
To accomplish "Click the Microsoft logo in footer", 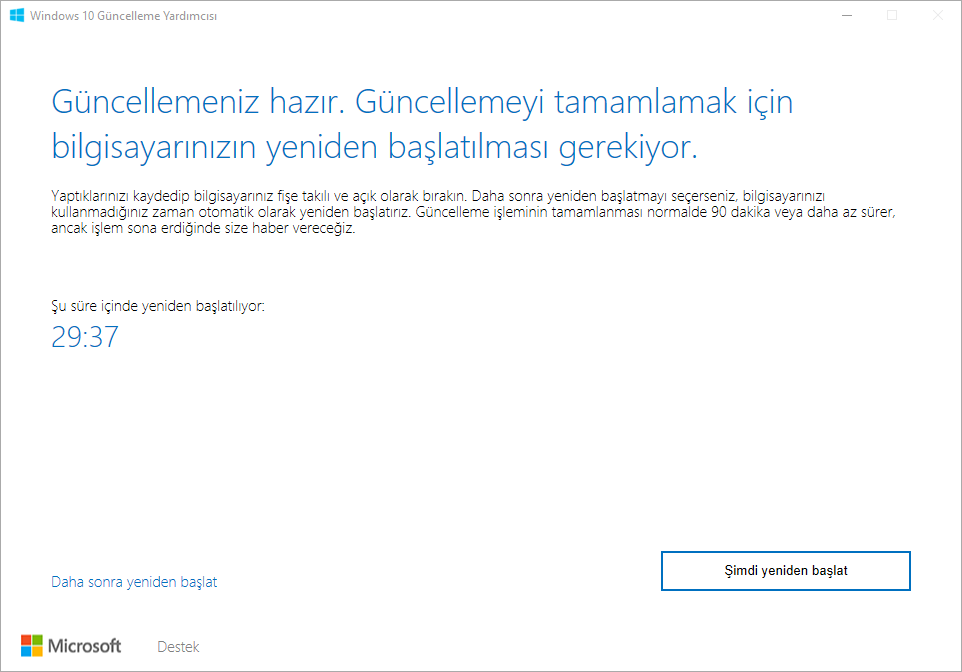I will 71,646.
